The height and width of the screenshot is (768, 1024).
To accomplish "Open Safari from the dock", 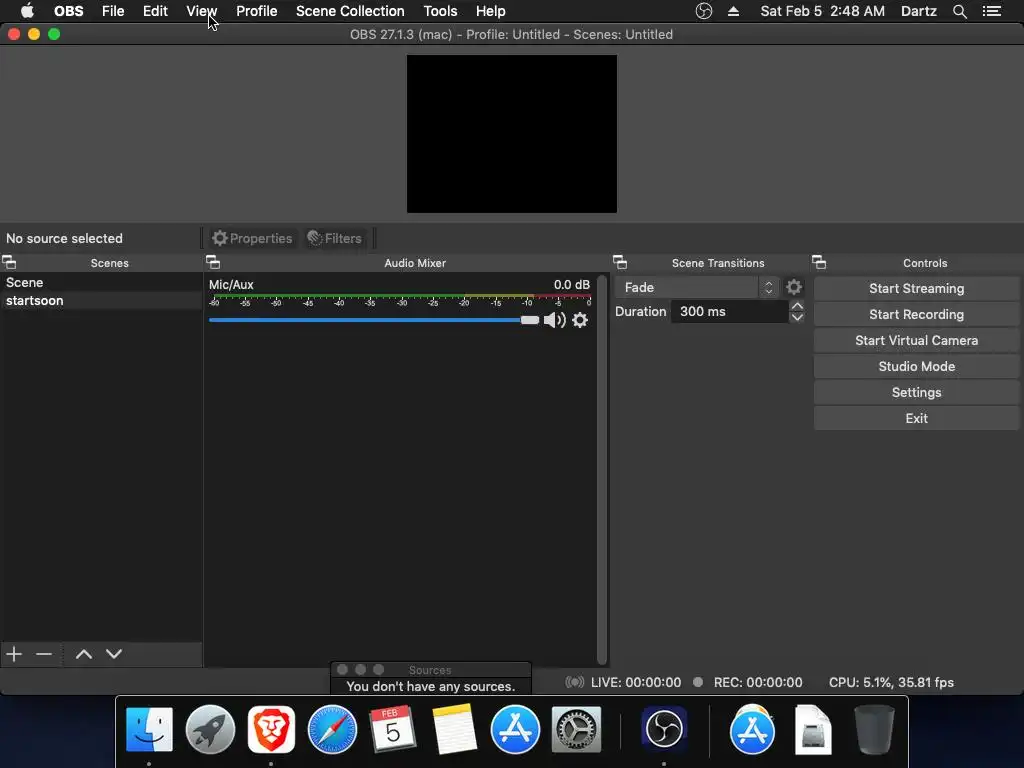I will coord(332,729).
